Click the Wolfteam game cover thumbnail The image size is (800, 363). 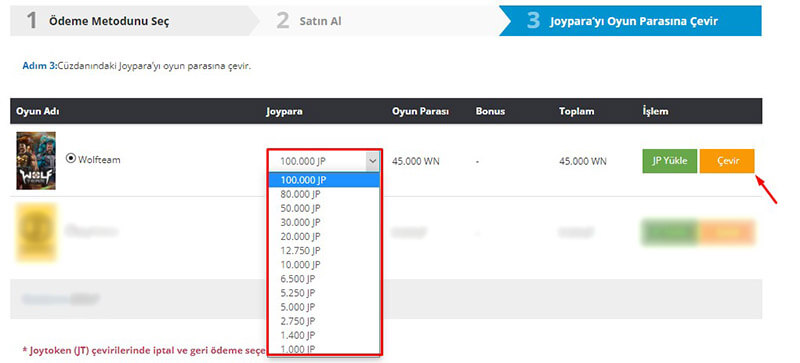click(36, 161)
